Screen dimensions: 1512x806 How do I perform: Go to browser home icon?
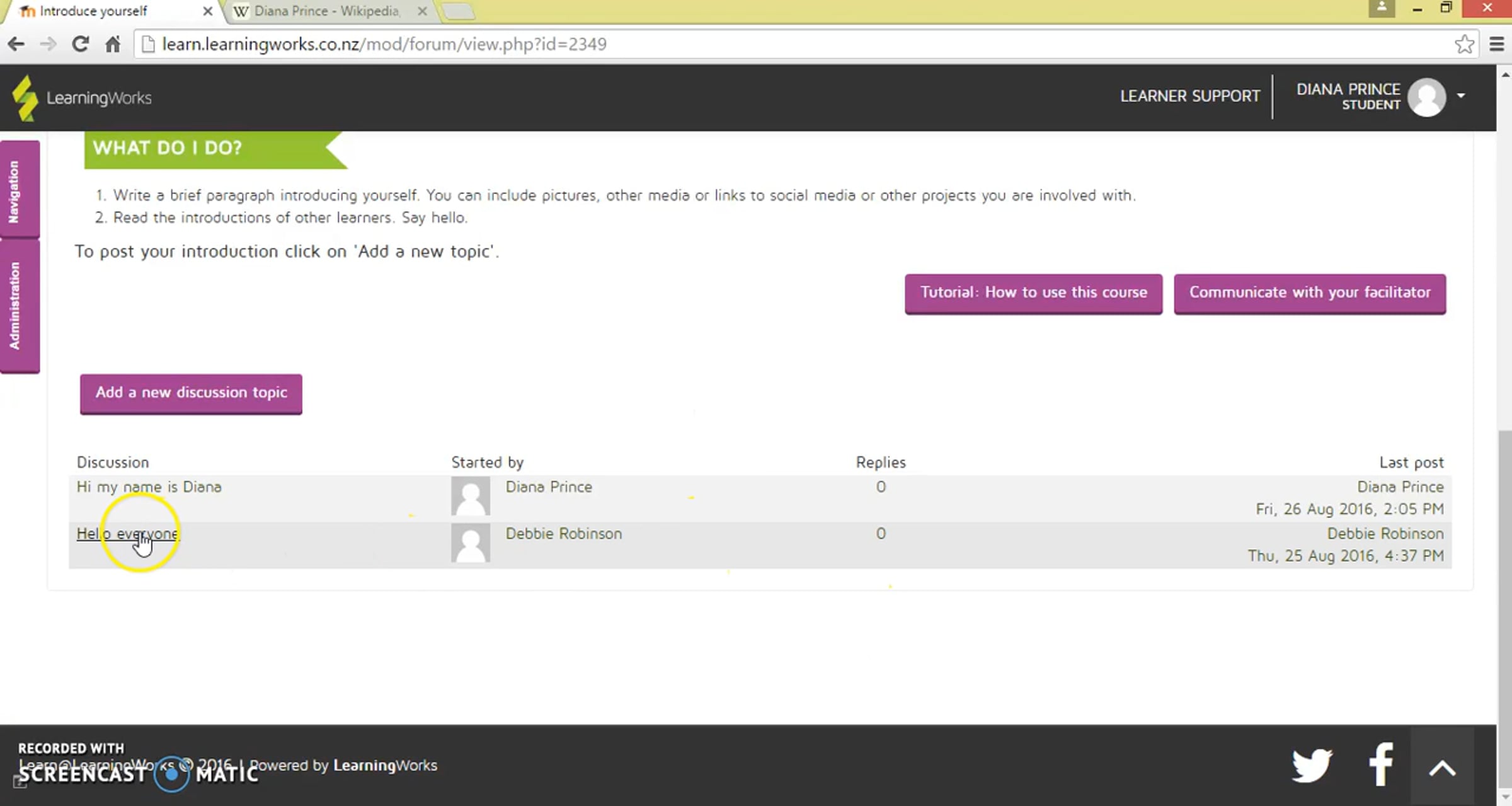click(x=113, y=44)
